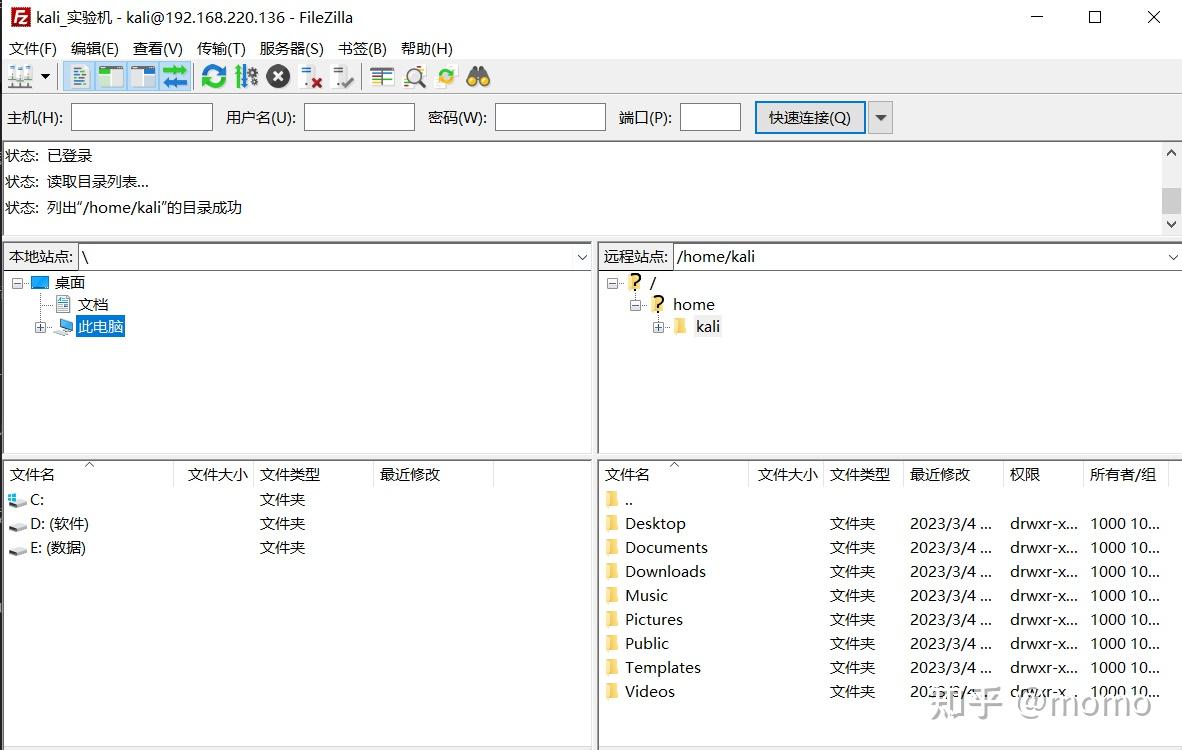Select D: (软件) drive
Screen dimensions: 1182x750
[59, 523]
